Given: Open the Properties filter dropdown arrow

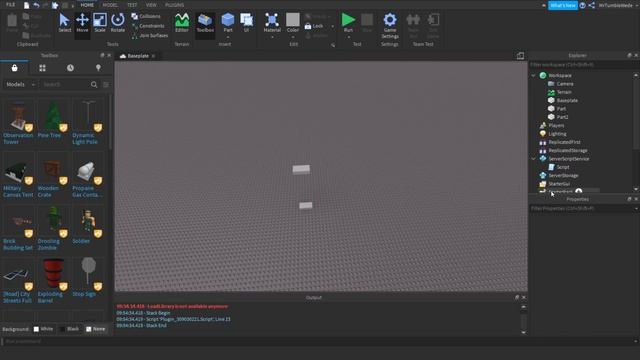Looking at the screenshot, I should coord(636,209).
